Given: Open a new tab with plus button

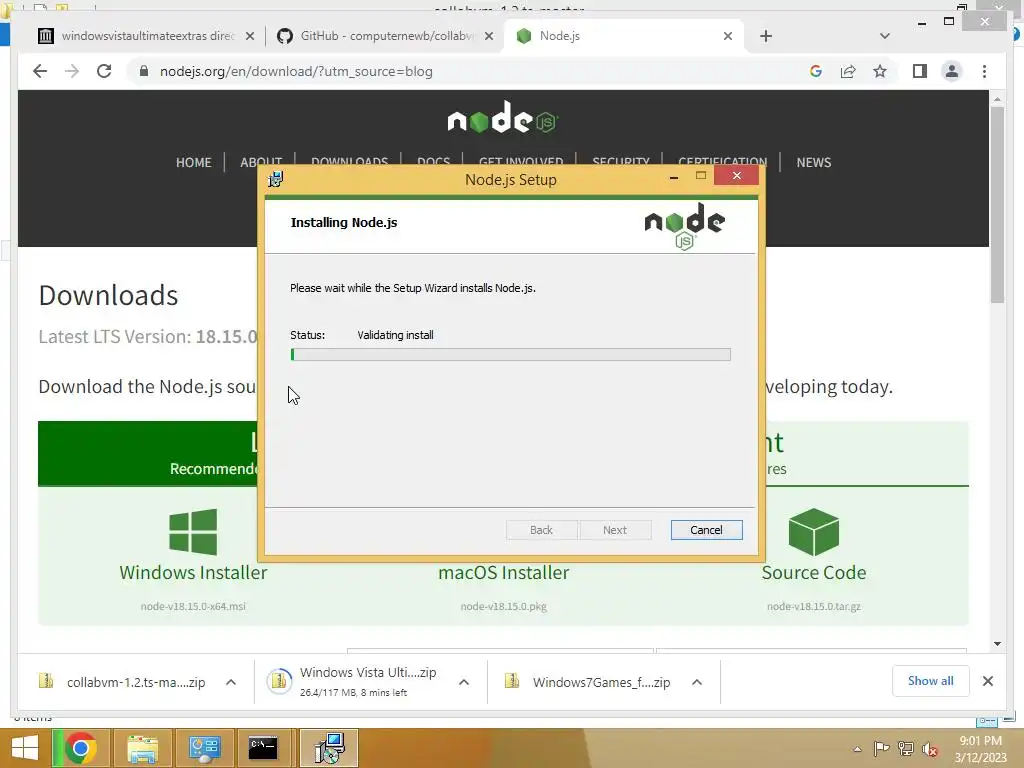Looking at the screenshot, I should pyautogui.click(x=766, y=36).
